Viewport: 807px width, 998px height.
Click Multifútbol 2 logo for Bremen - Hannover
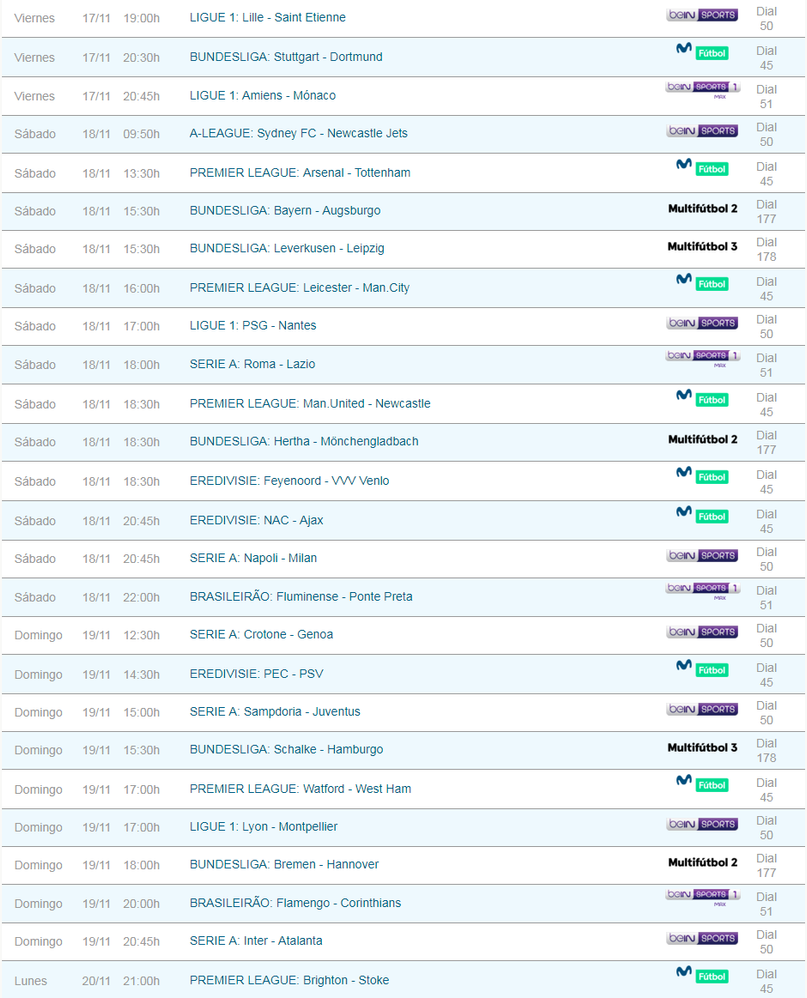pyautogui.click(x=703, y=862)
